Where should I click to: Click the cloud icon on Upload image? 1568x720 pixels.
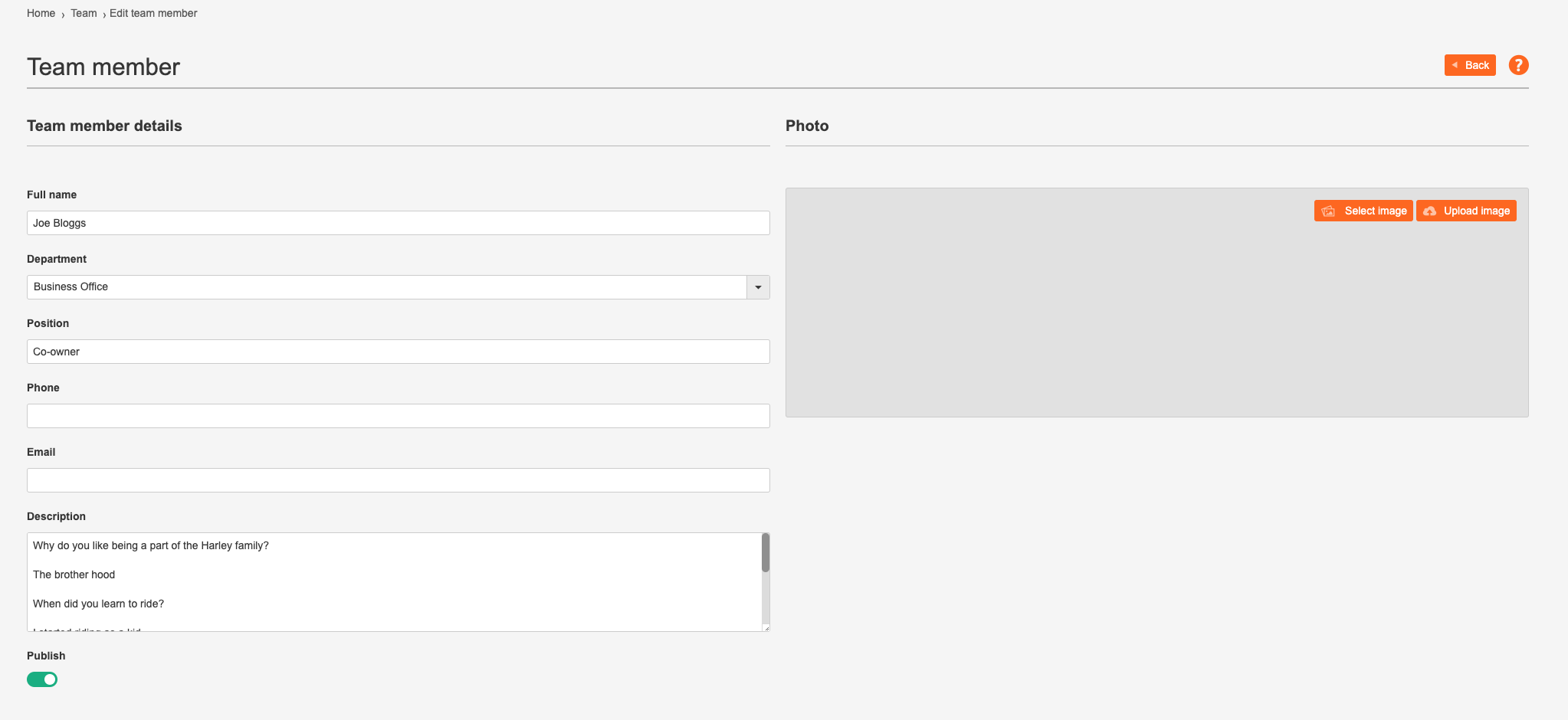point(1430,211)
